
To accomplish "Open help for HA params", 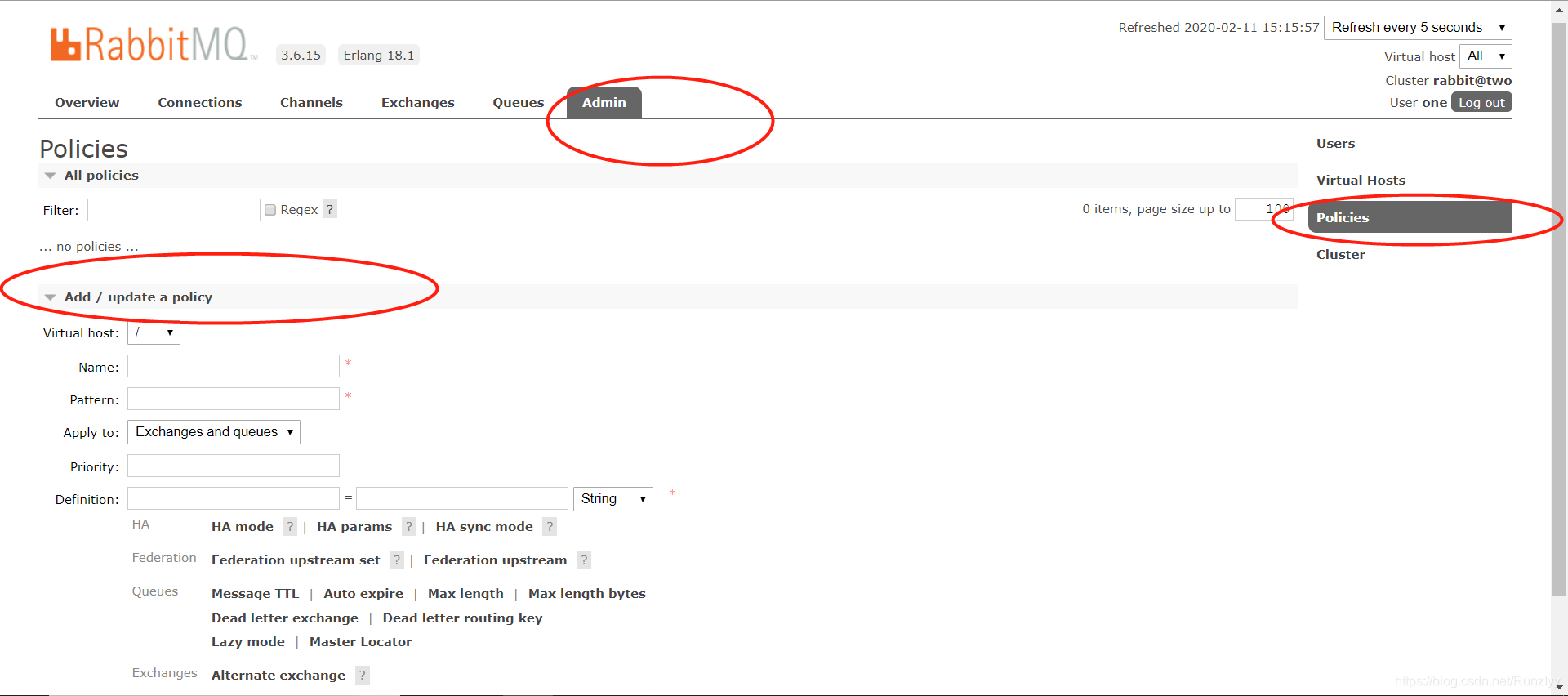I will (409, 527).
